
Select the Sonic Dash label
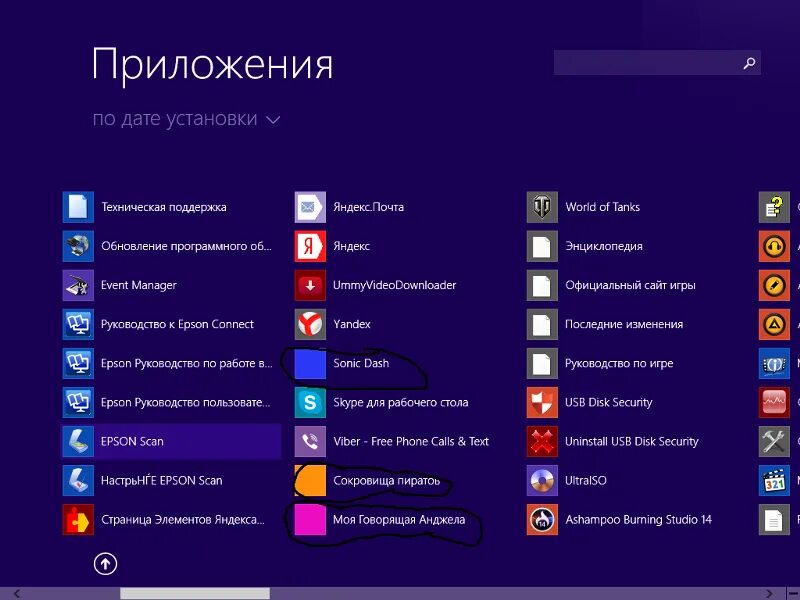point(361,363)
